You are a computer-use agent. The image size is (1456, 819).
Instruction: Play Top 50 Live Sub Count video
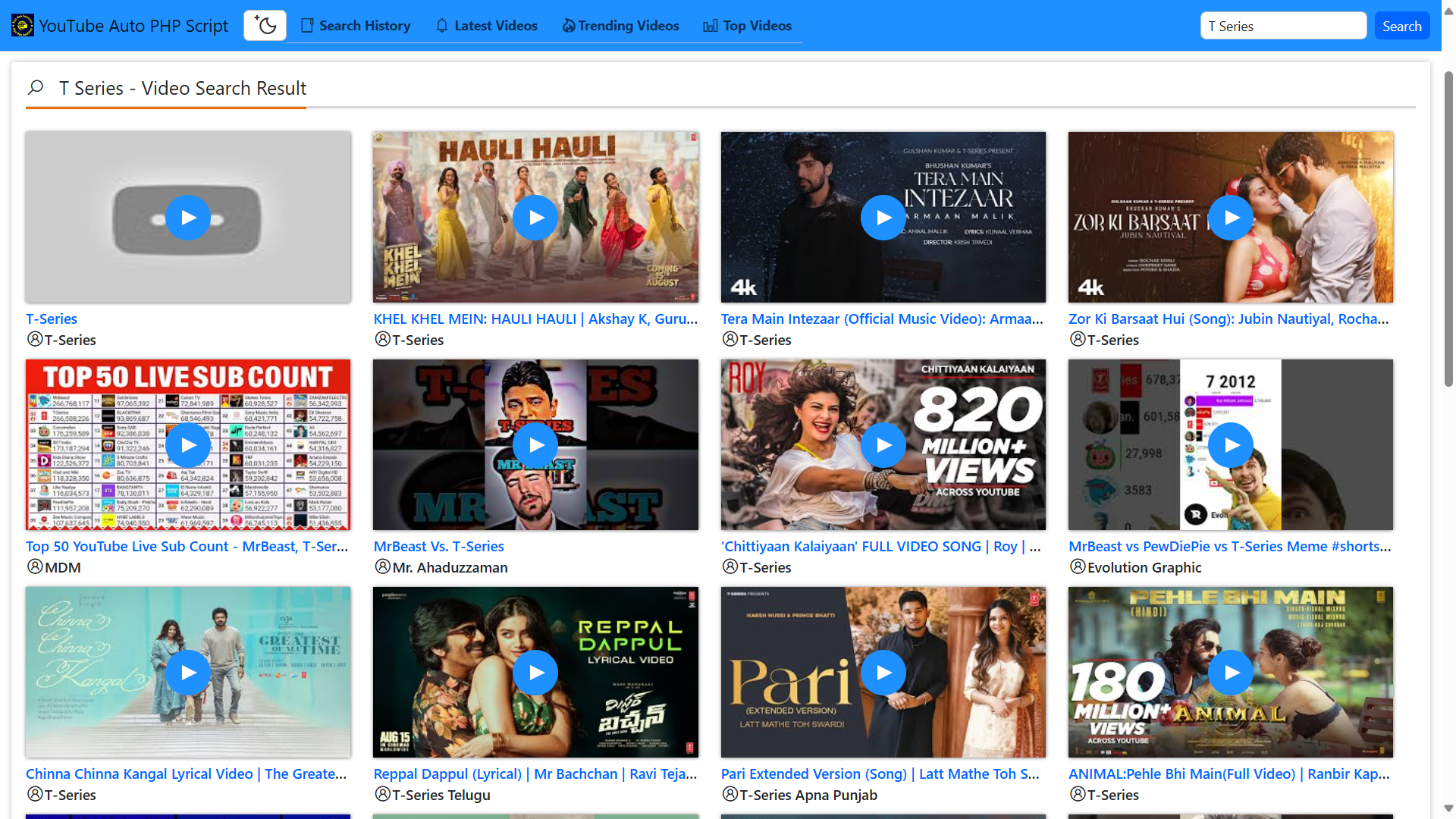[188, 445]
